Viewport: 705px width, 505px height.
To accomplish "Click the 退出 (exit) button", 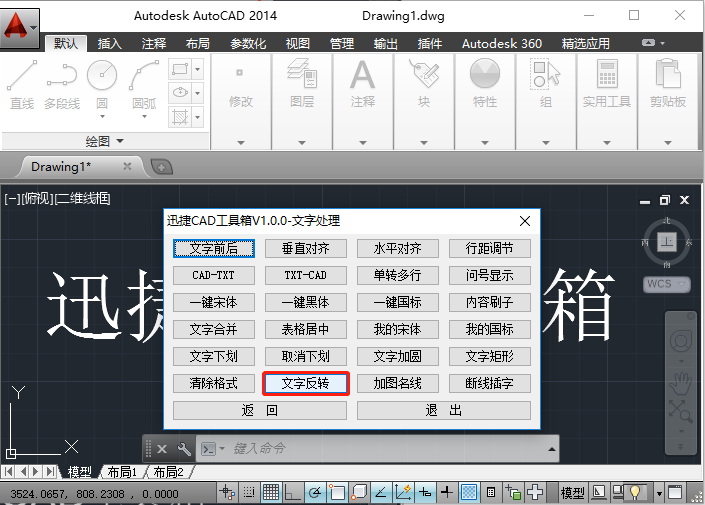I will (x=444, y=410).
